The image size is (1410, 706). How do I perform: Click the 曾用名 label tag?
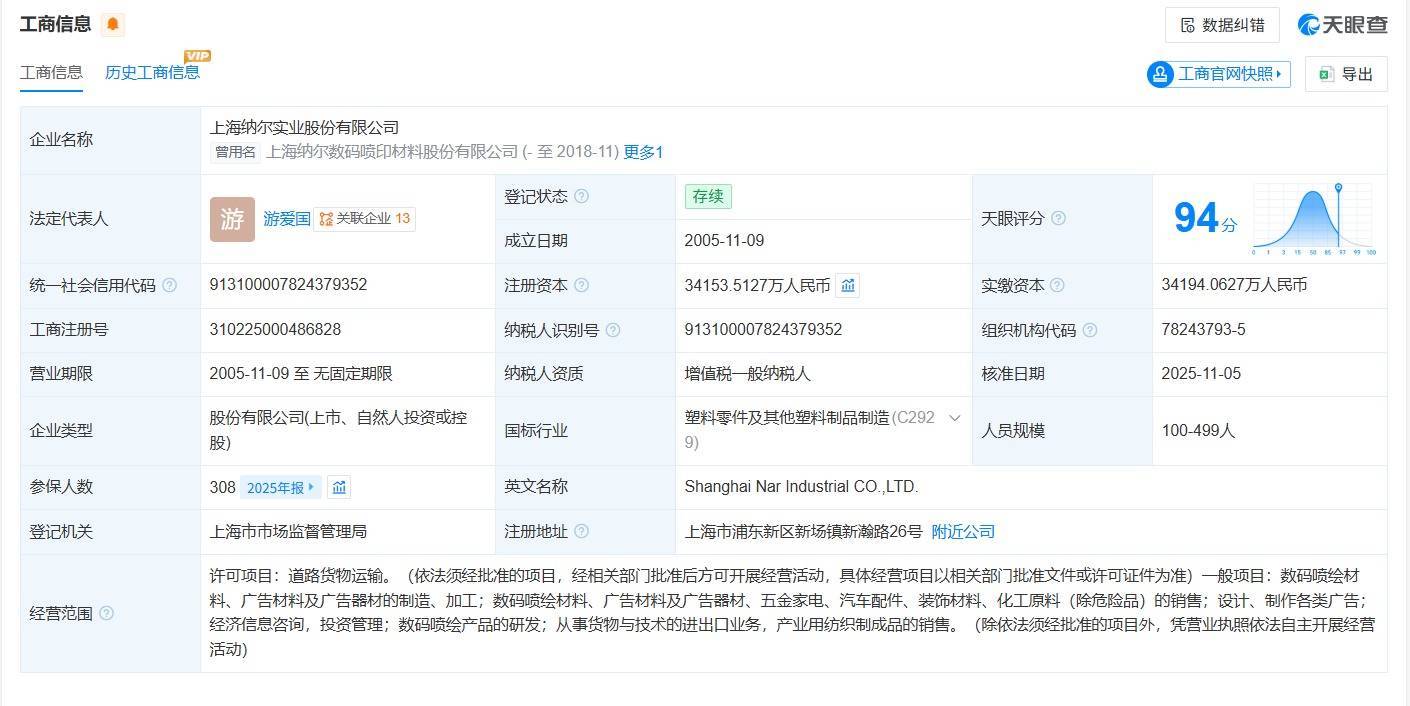(x=236, y=152)
